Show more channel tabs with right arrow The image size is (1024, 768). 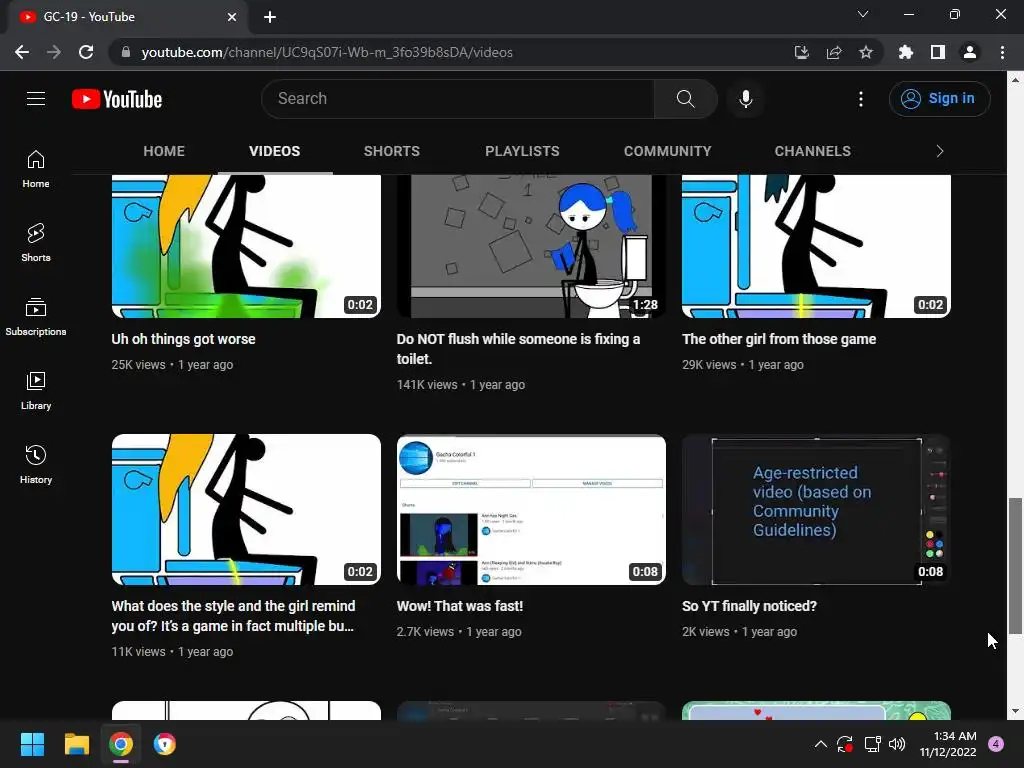click(x=940, y=151)
